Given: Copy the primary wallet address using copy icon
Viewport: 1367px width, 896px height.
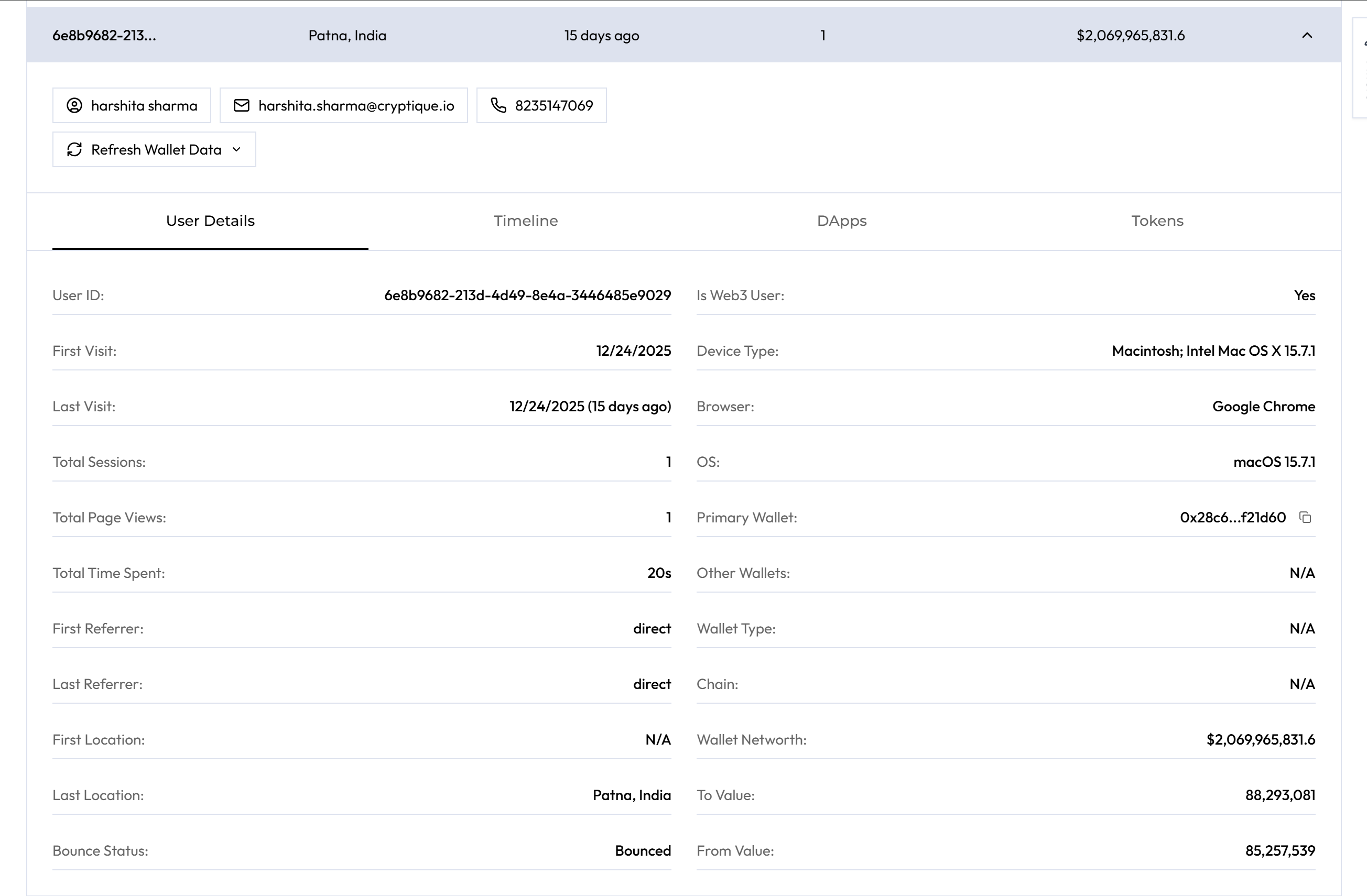Looking at the screenshot, I should pyautogui.click(x=1306, y=517).
